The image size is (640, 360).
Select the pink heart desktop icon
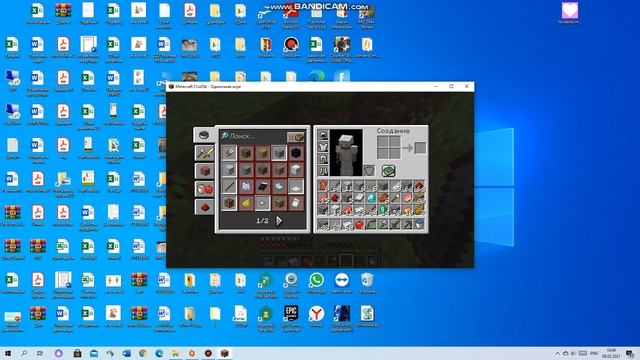(570, 13)
